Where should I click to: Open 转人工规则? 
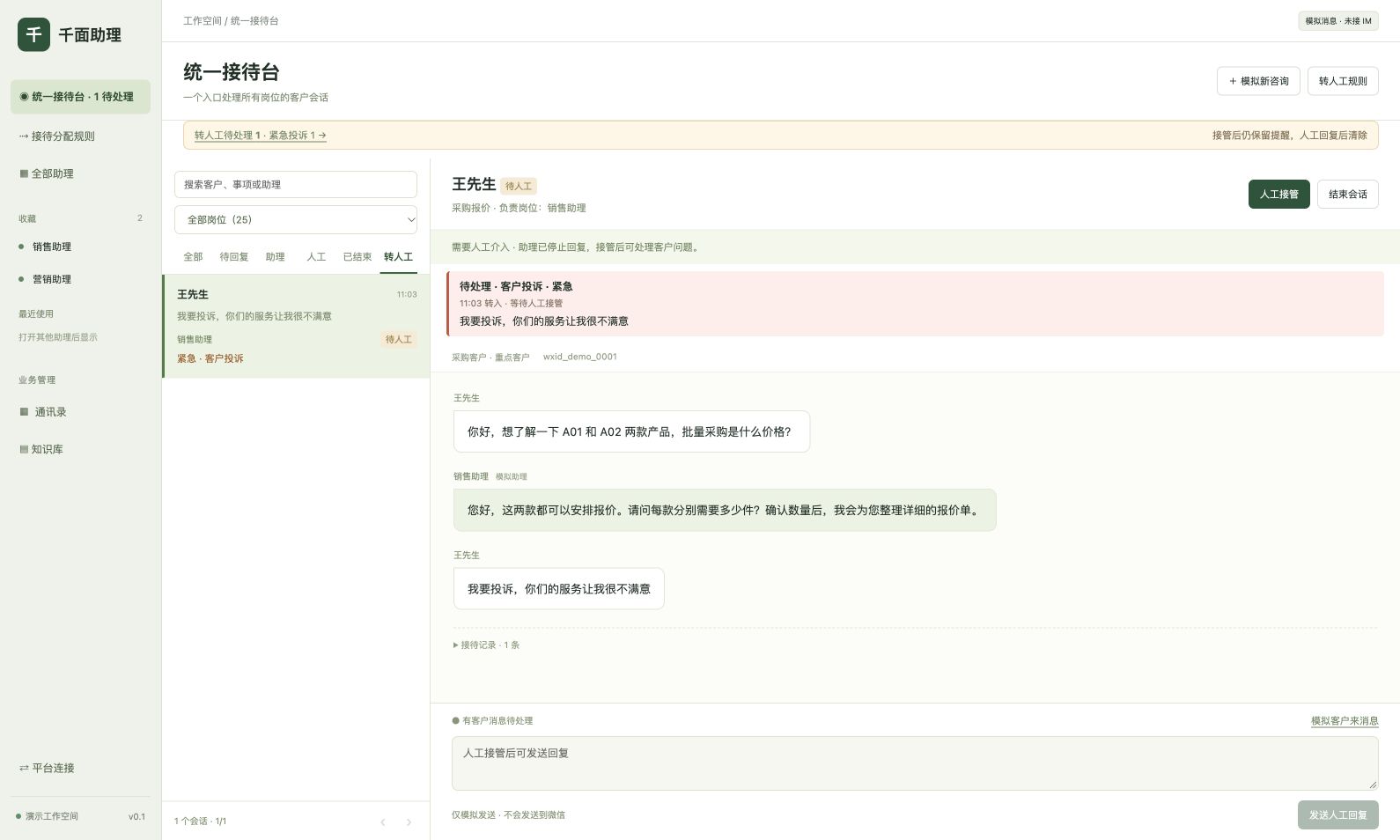tap(1343, 81)
